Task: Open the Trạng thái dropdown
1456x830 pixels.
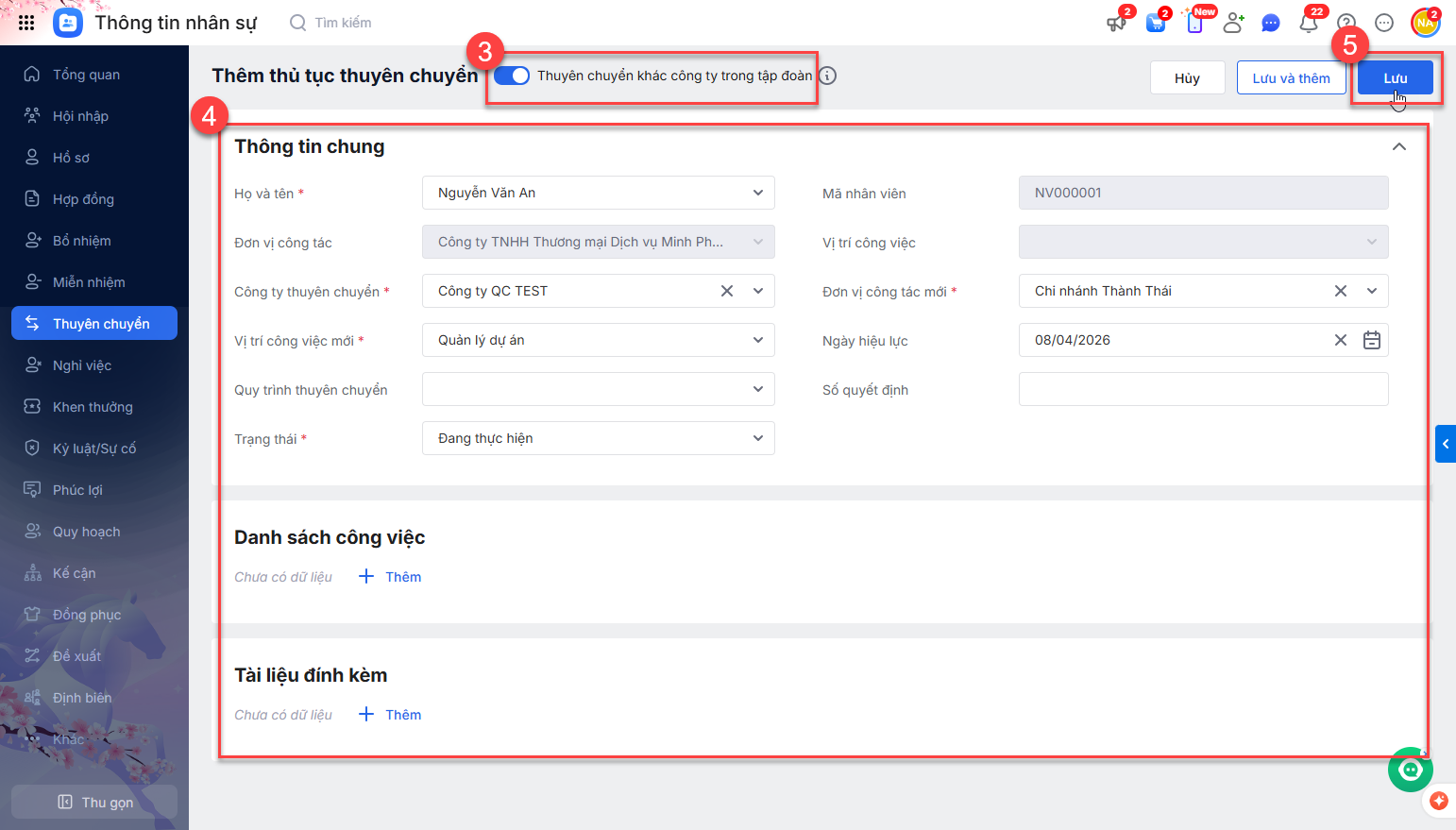Action: pos(757,438)
